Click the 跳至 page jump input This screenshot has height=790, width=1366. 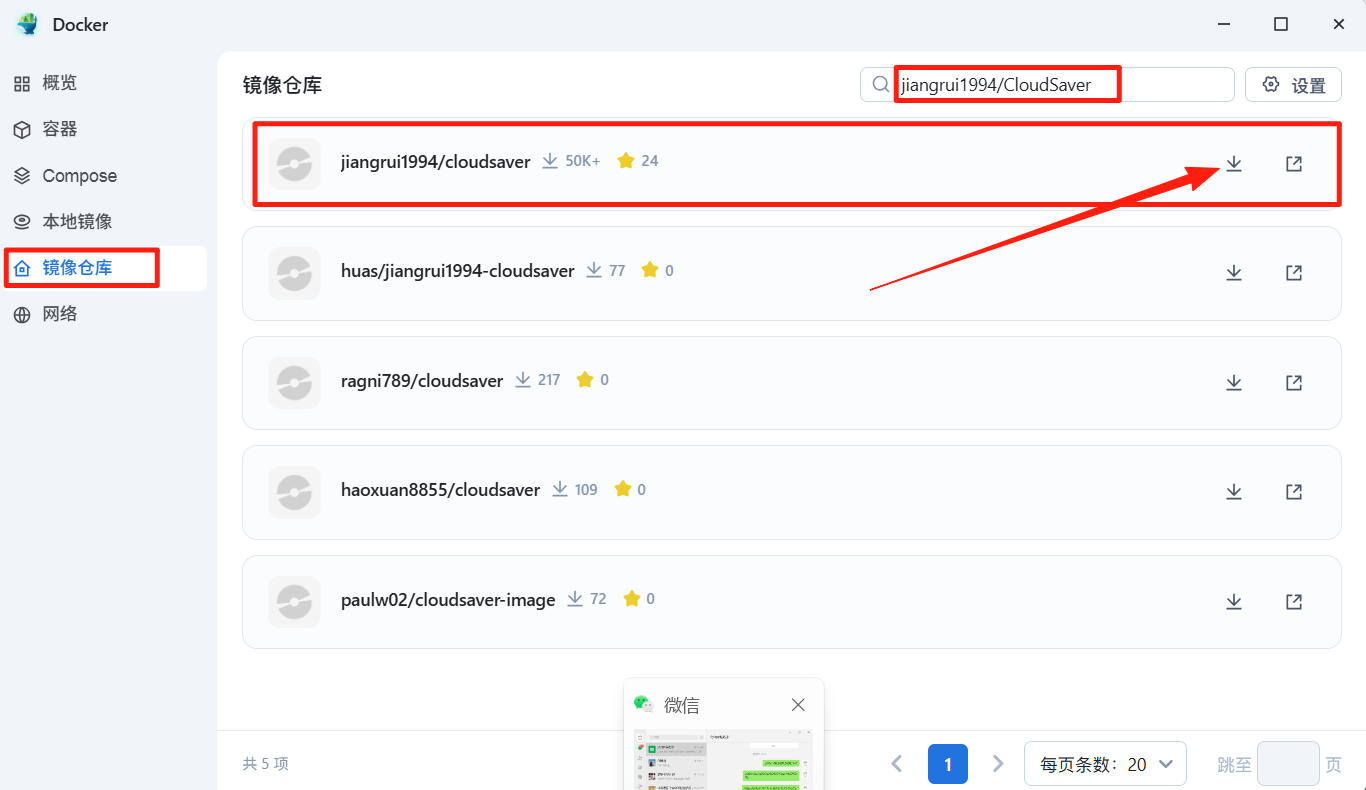[x=1288, y=764]
